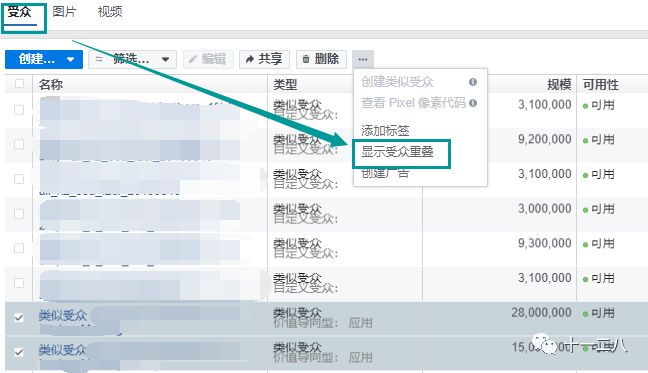This screenshot has height=373, width=648.
Task: Click the 创建 button
Action: 44,59
